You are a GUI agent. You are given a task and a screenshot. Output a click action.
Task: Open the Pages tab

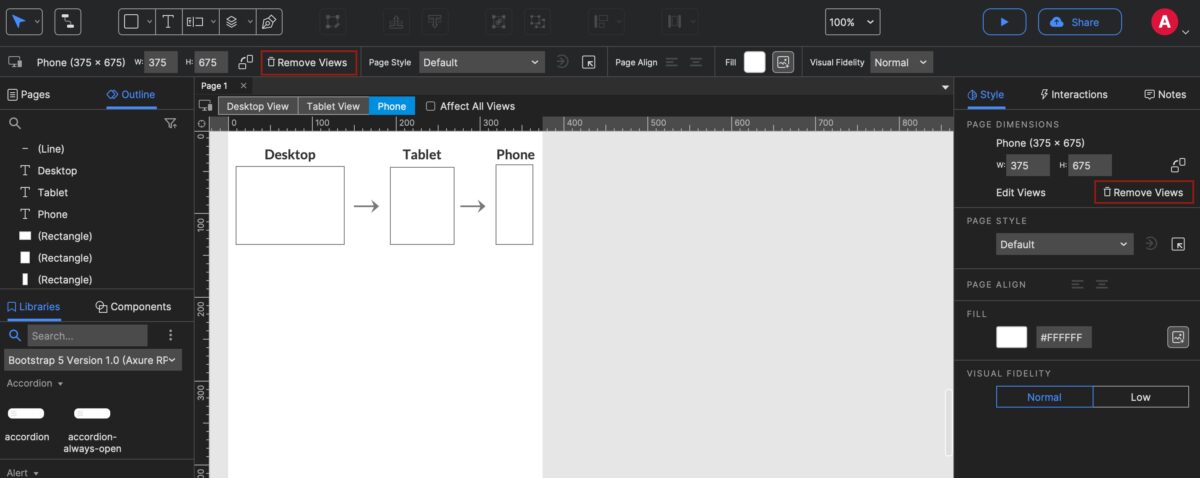[29, 94]
